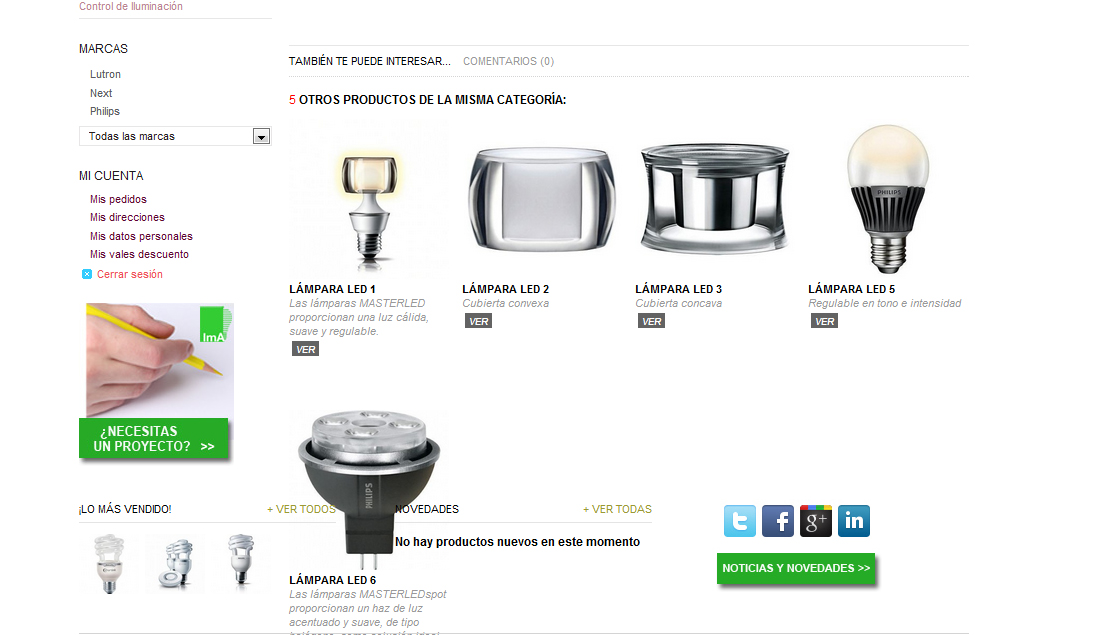Image resolution: width=1111 pixels, height=635 pixels.
Task: Open the LinkedIn social icon
Action: 854,521
